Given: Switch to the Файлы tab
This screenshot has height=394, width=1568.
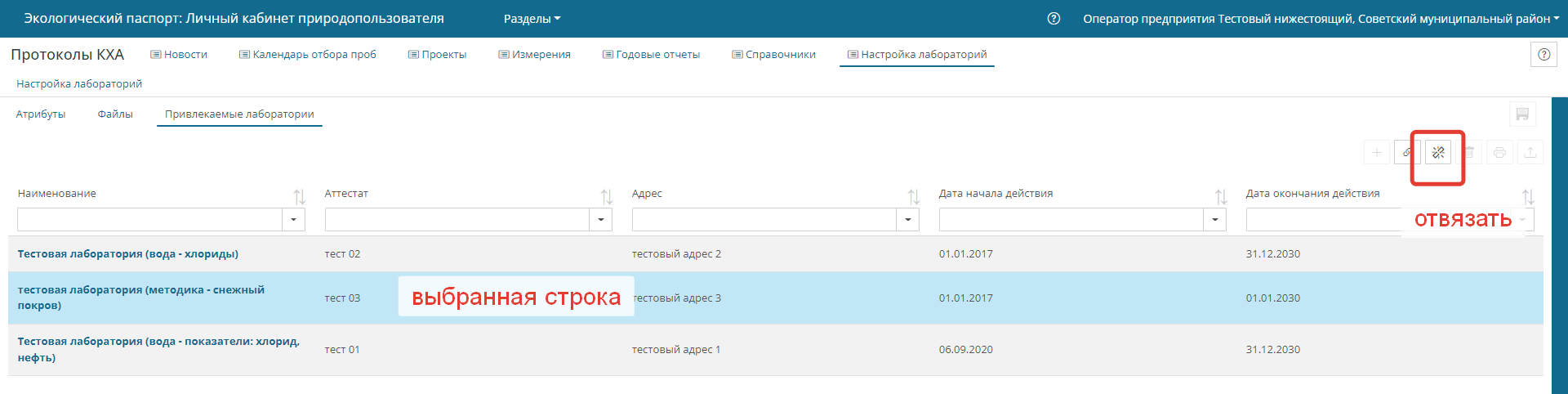Looking at the screenshot, I should [115, 114].
